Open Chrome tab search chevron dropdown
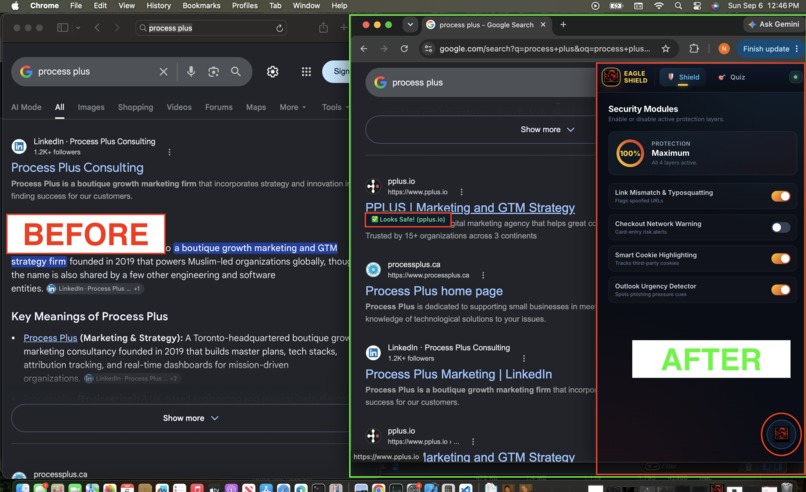The width and height of the screenshot is (806, 492). [410, 24]
